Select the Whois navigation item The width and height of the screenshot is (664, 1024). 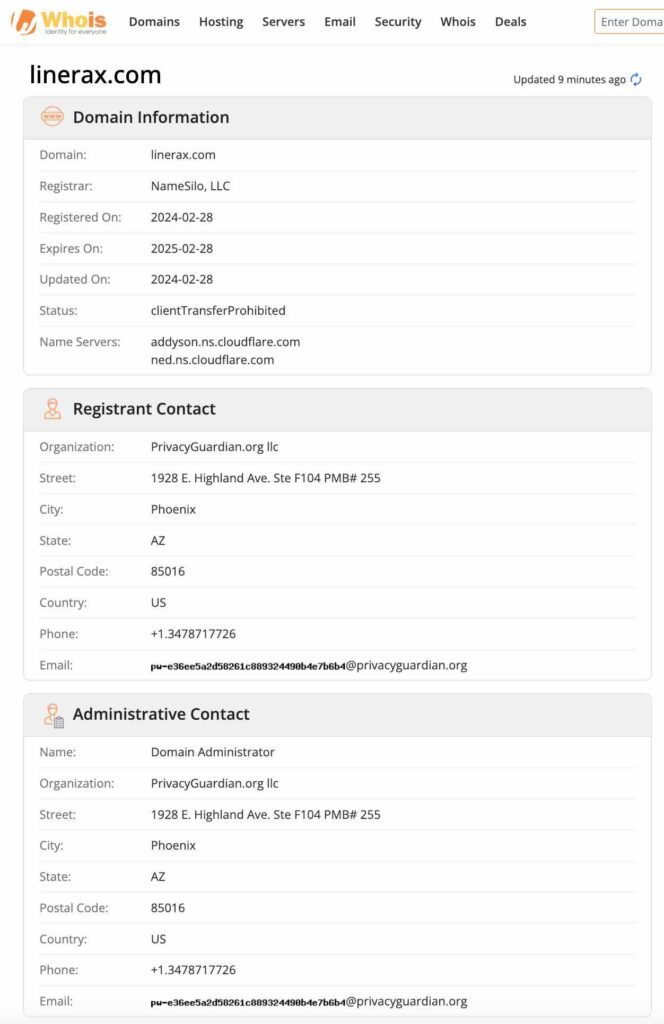(457, 21)
